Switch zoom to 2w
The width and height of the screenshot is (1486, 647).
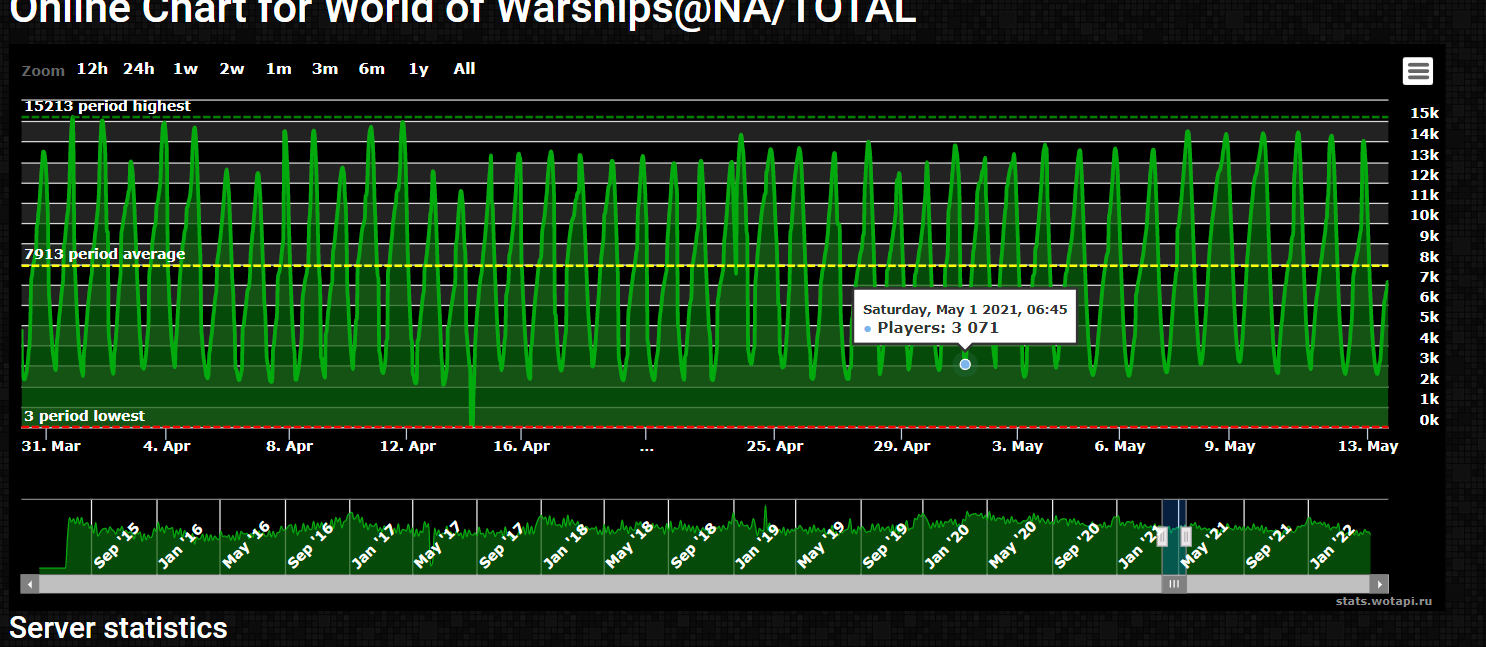tap(232, 69)
